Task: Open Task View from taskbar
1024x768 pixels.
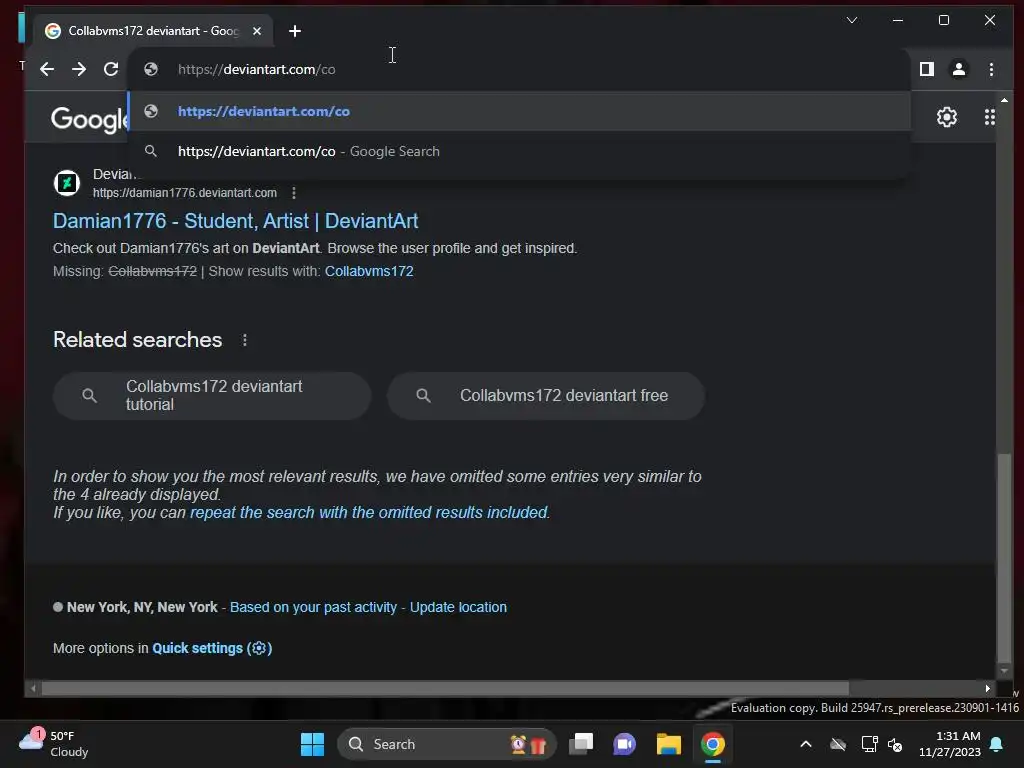Action: pos(581,744)
